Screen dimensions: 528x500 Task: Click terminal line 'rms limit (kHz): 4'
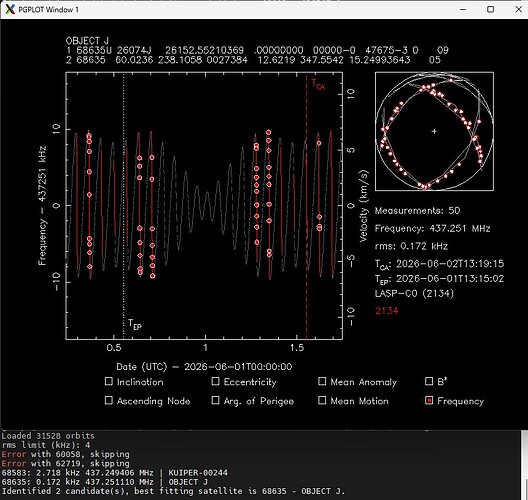click(46, 445)
